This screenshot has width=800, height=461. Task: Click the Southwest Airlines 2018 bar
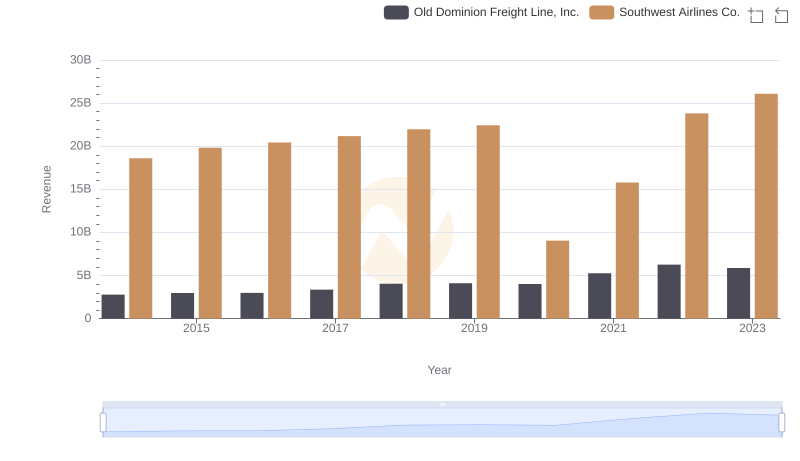point(419,224)
